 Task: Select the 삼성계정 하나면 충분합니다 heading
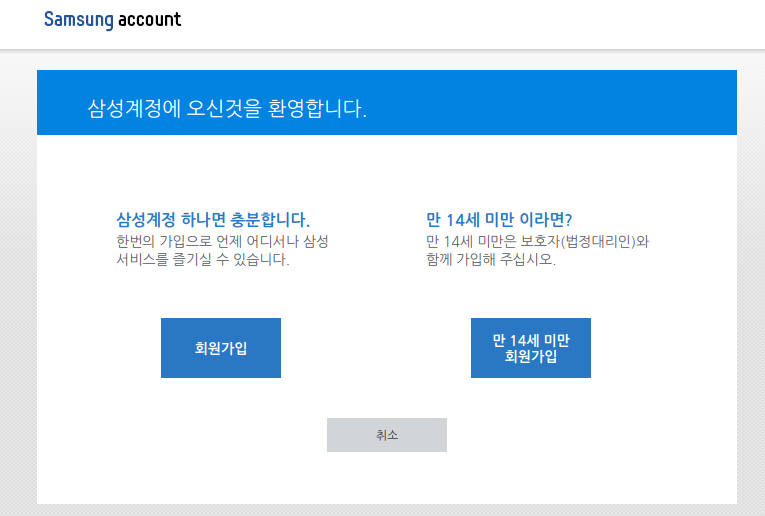[x=213, y=220]
